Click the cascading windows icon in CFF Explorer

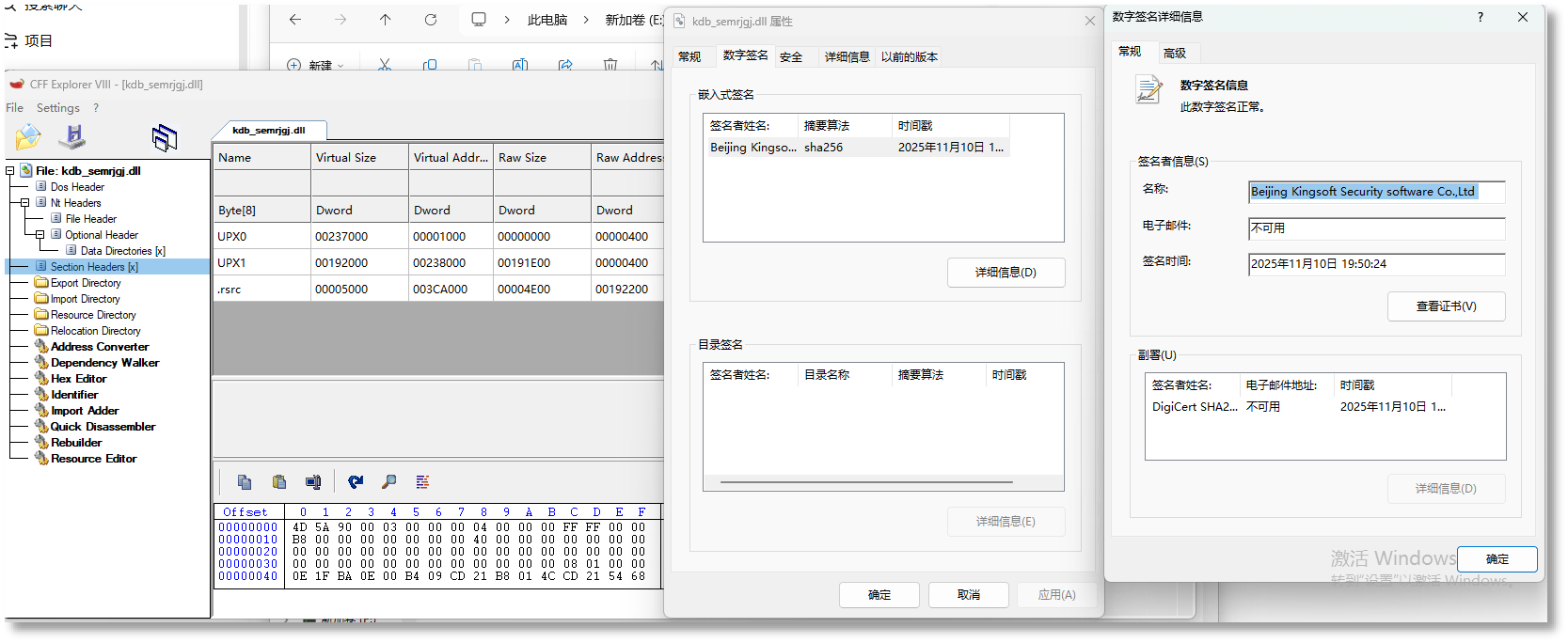[165, 138]
